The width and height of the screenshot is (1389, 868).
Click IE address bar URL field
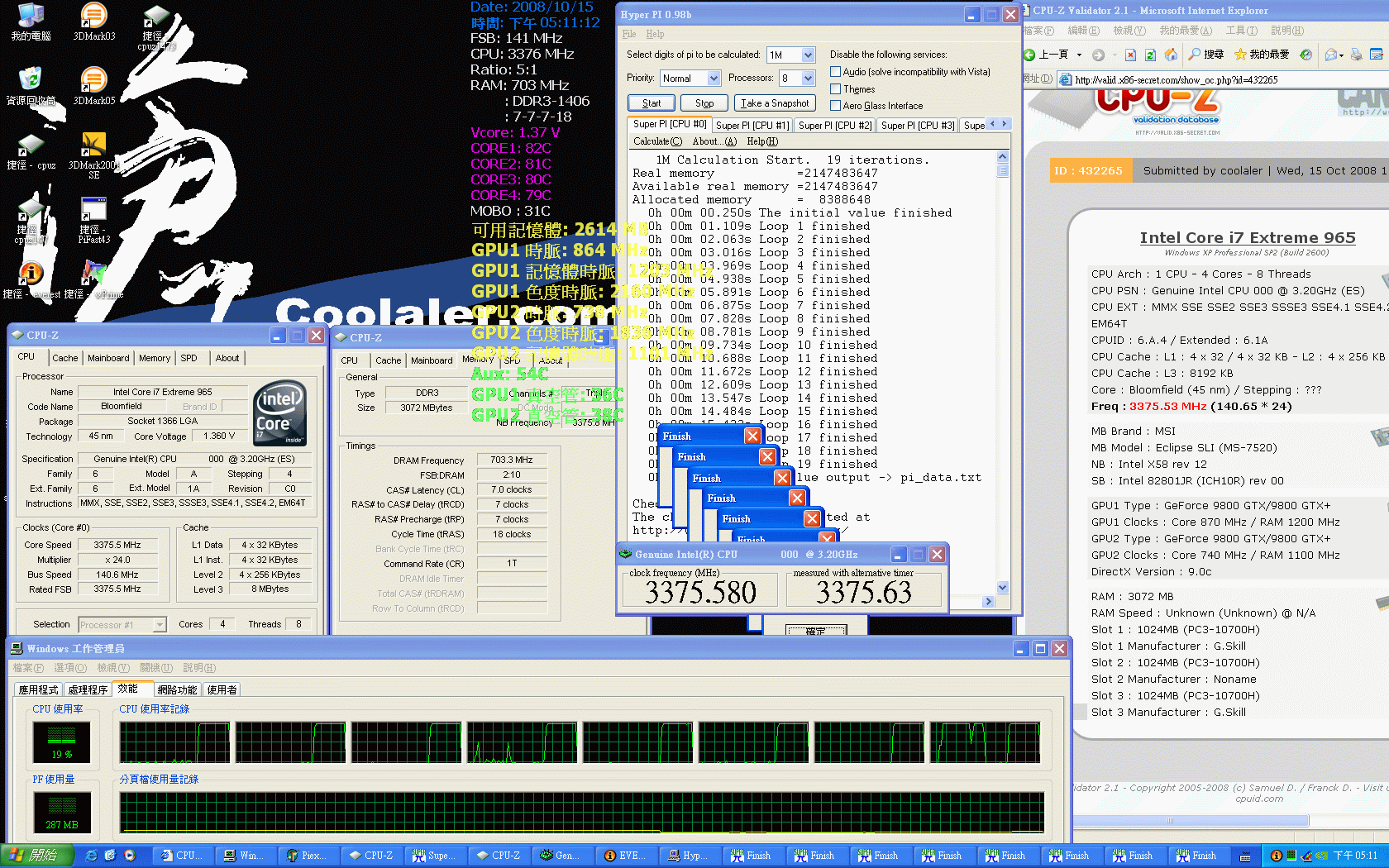click(1224, 79)
